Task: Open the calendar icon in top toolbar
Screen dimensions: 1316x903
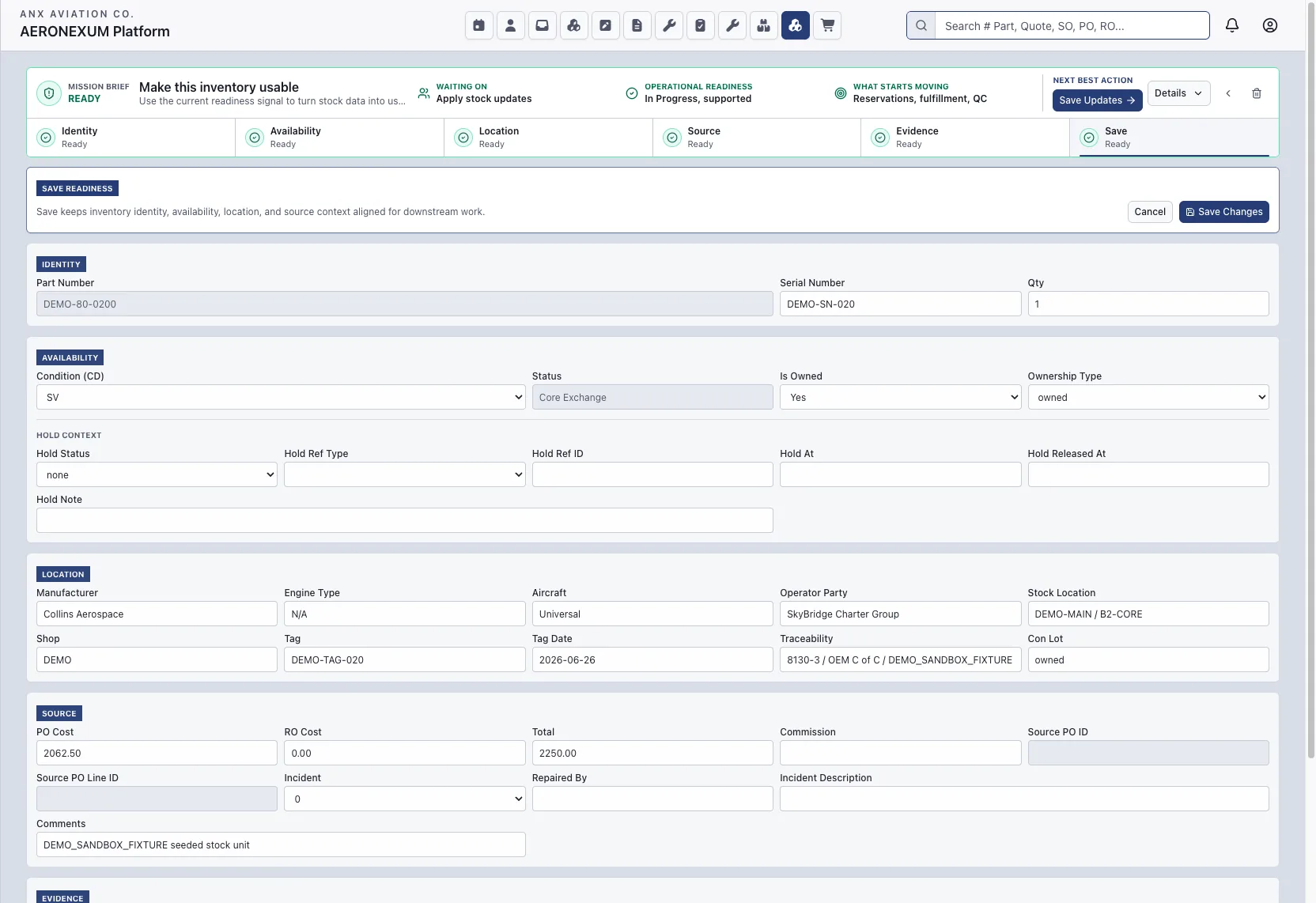Action: pyautogui.click(x=478, y=25)
